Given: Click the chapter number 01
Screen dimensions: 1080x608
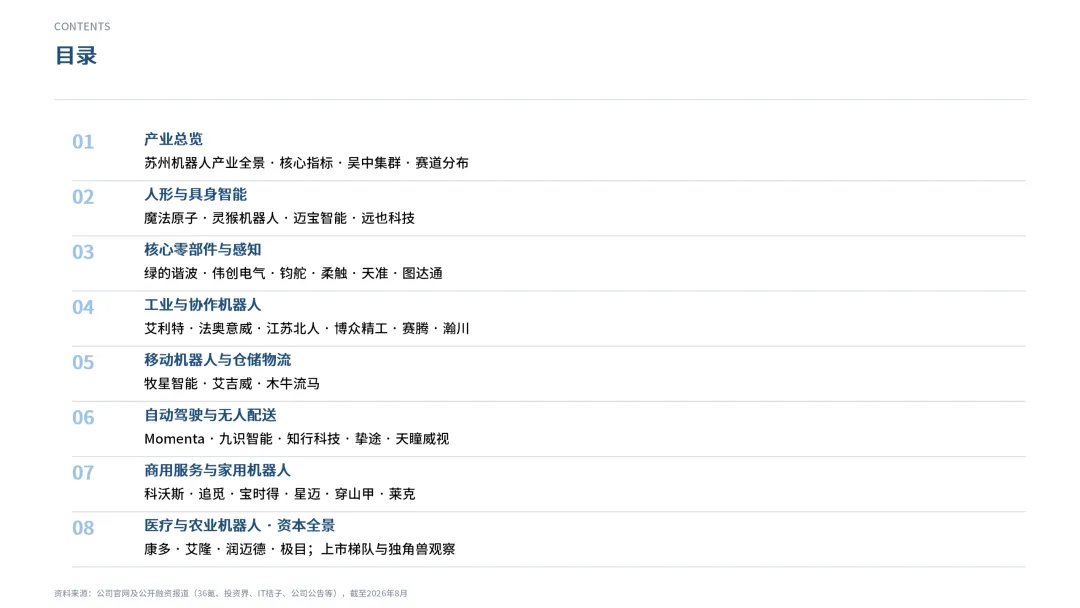Looking at the screenshot, I should pos(83,142).
